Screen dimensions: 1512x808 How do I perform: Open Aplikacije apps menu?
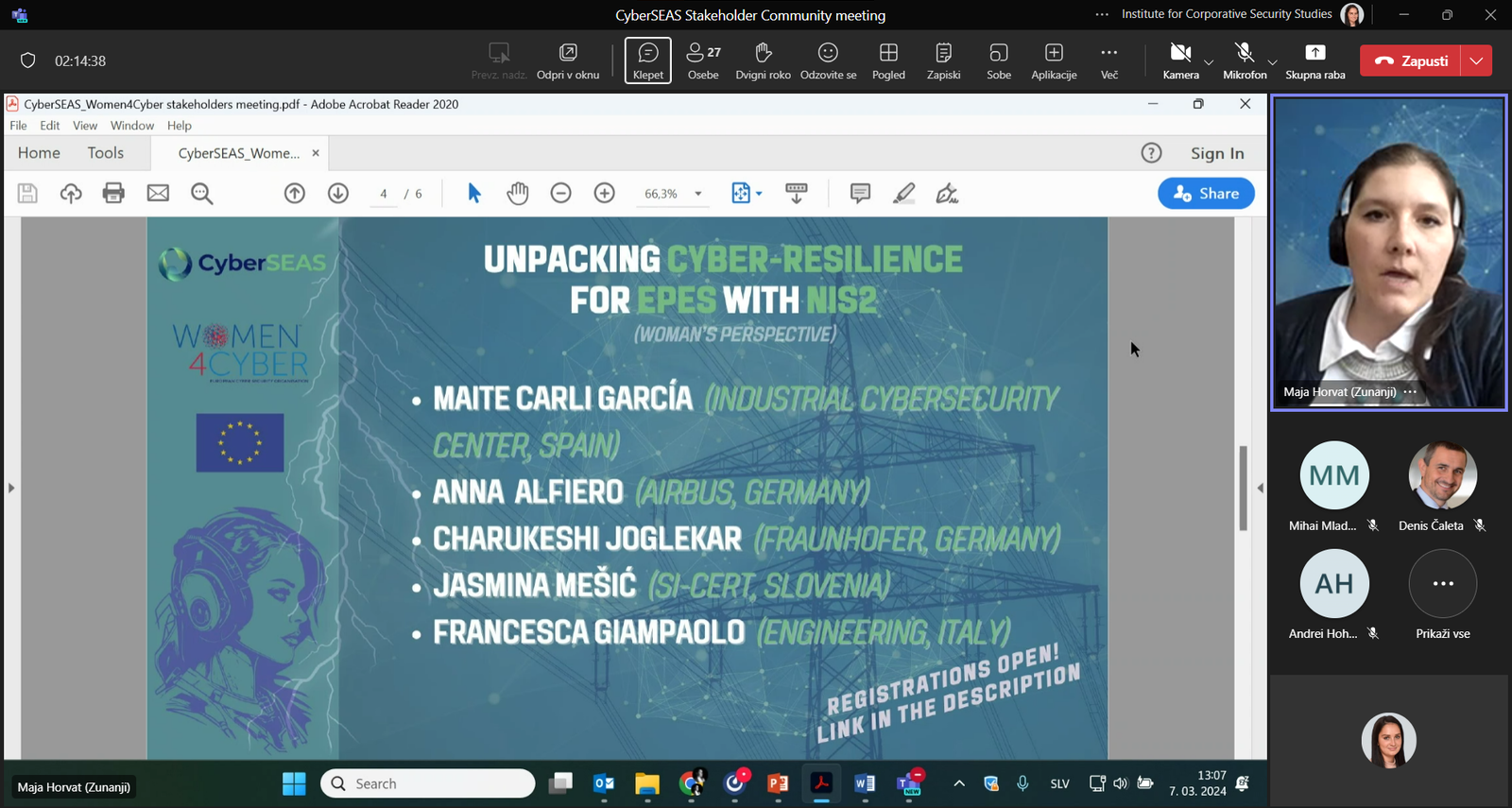point(1054,60)
